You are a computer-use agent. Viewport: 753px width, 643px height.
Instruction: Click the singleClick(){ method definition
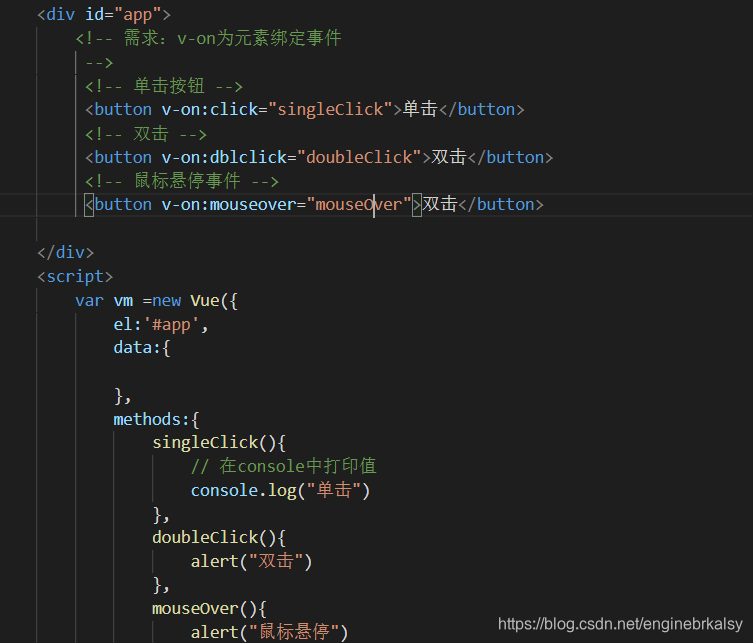pyautogui.click(x=219, y=443)
